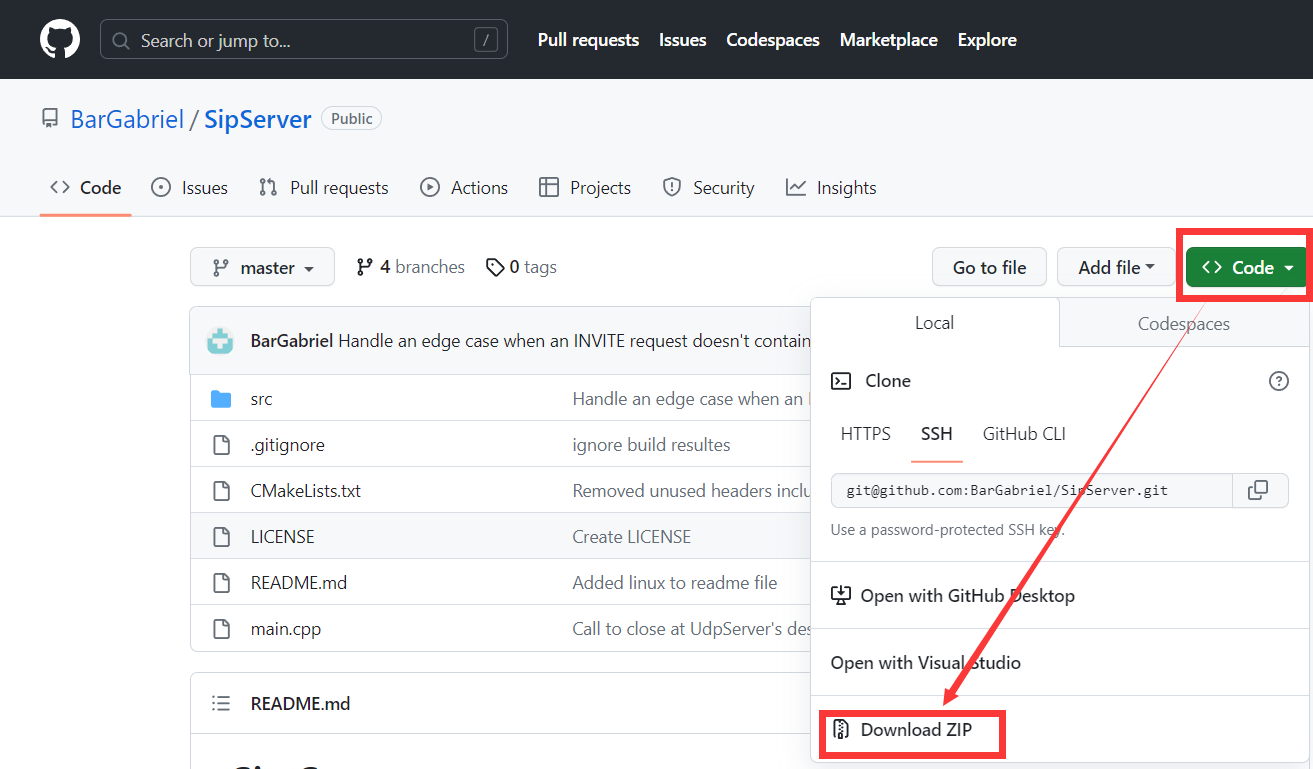Click the tag icon beside 0 tags
Viewport: 1313px width, 769px height.
[496, 266]
